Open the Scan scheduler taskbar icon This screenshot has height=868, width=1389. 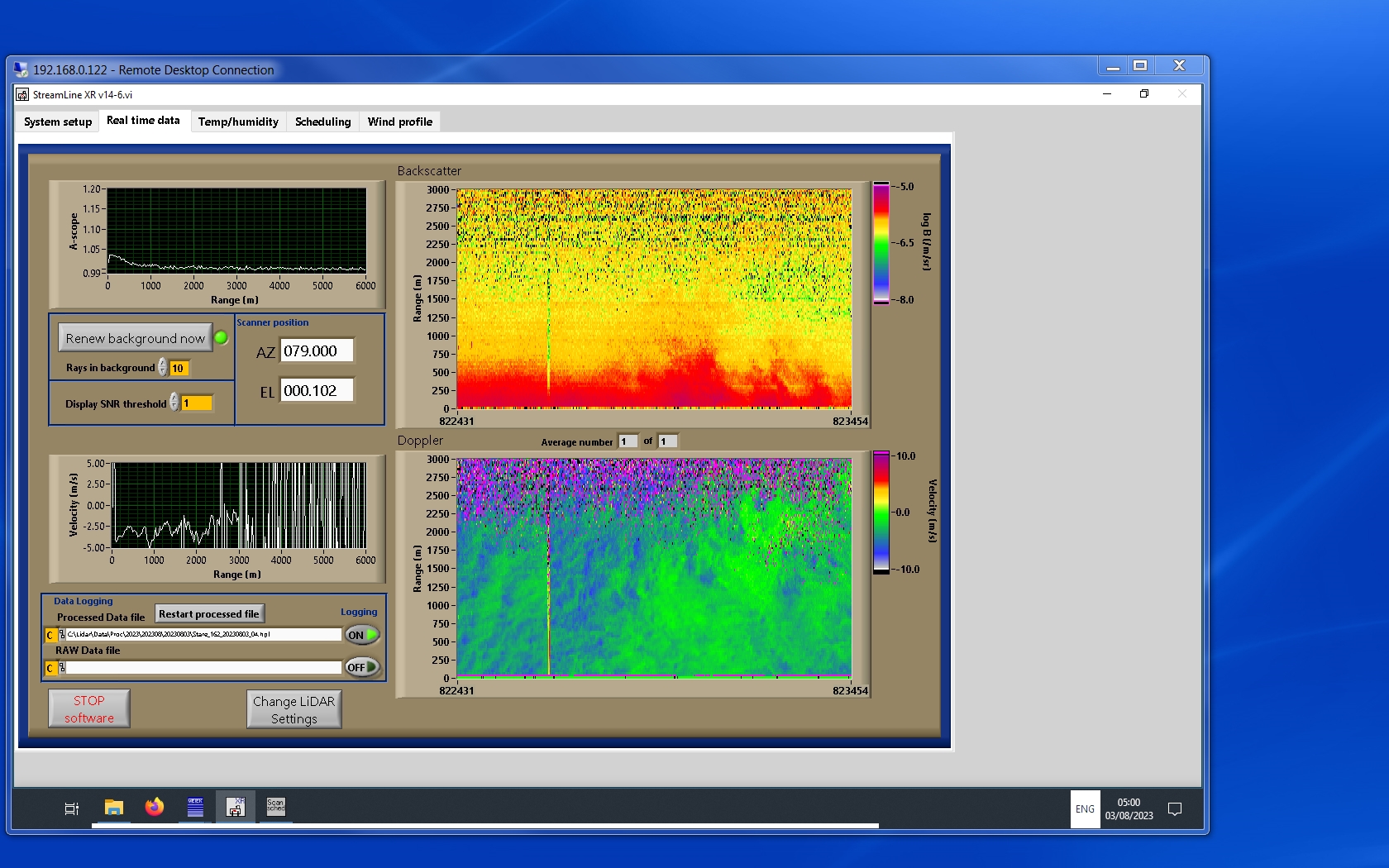[275, 807]
